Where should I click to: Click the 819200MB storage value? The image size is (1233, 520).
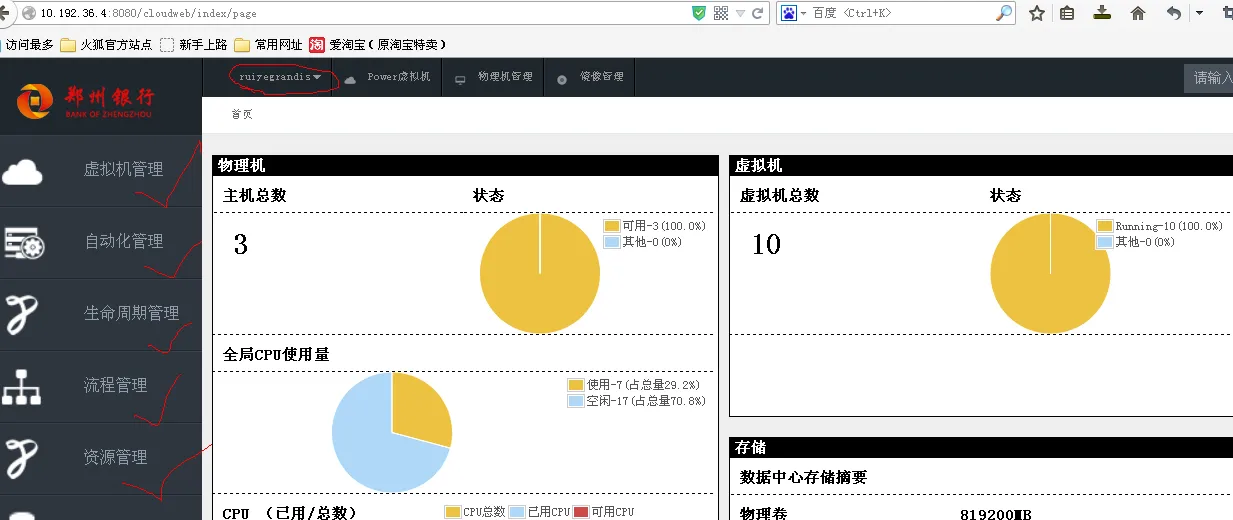[995, 514]
